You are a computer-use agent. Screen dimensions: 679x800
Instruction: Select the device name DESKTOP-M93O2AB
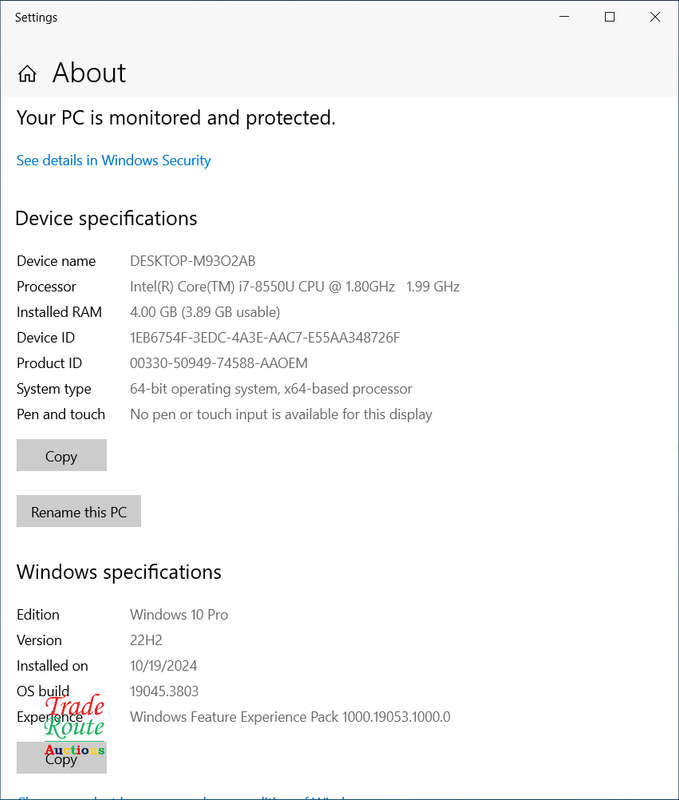click(192, 261)
